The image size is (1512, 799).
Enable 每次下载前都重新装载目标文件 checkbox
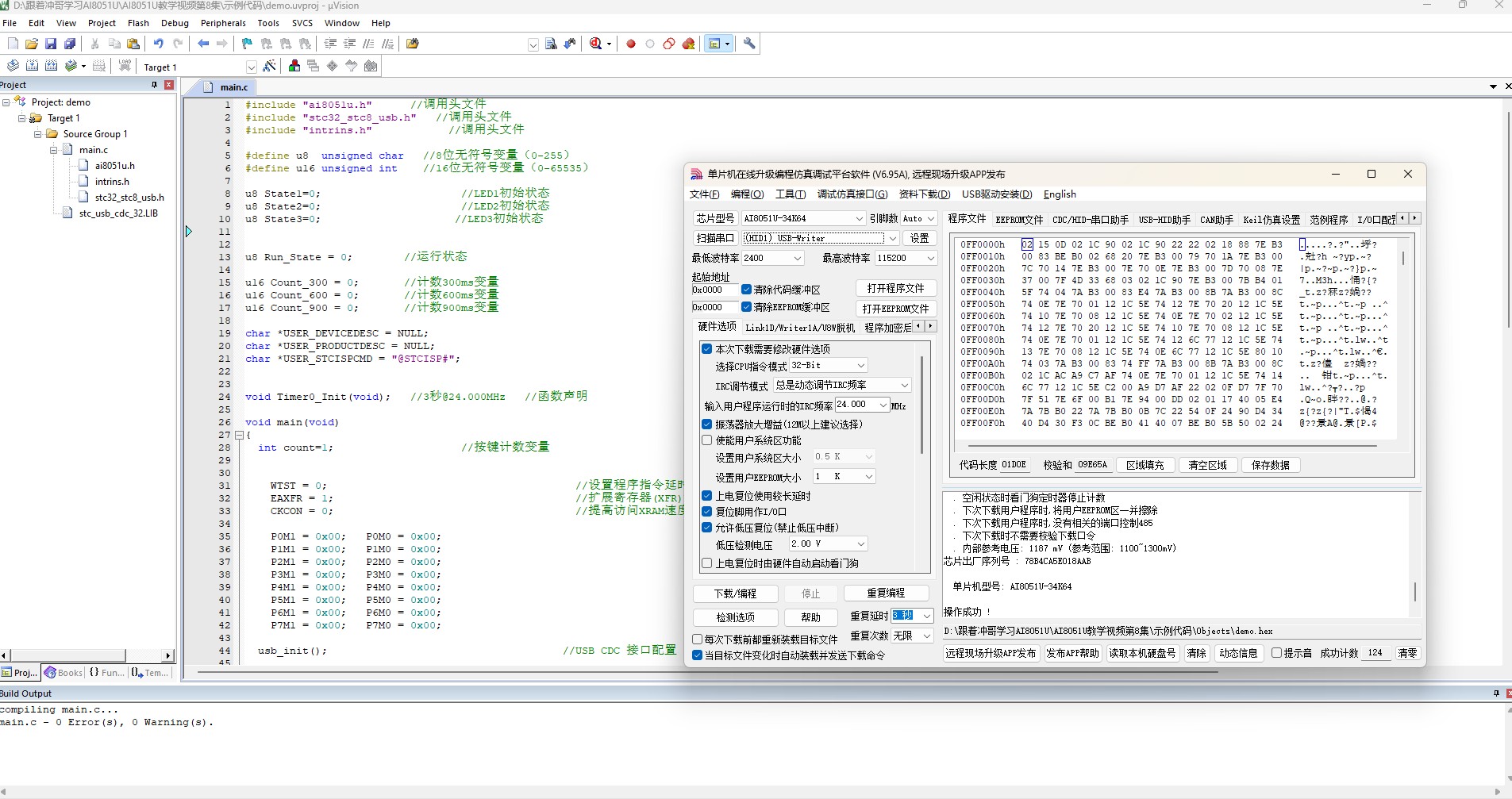coord(697,640)
